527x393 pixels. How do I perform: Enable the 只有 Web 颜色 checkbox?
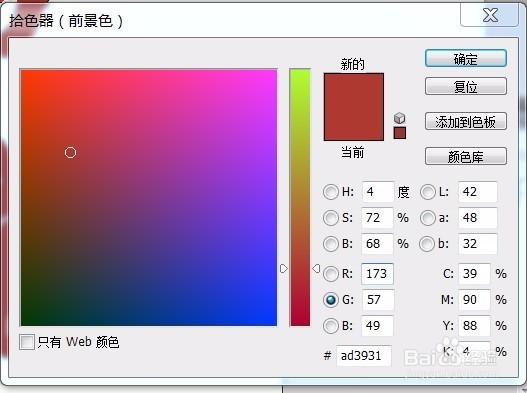click(x=27, y=342)
